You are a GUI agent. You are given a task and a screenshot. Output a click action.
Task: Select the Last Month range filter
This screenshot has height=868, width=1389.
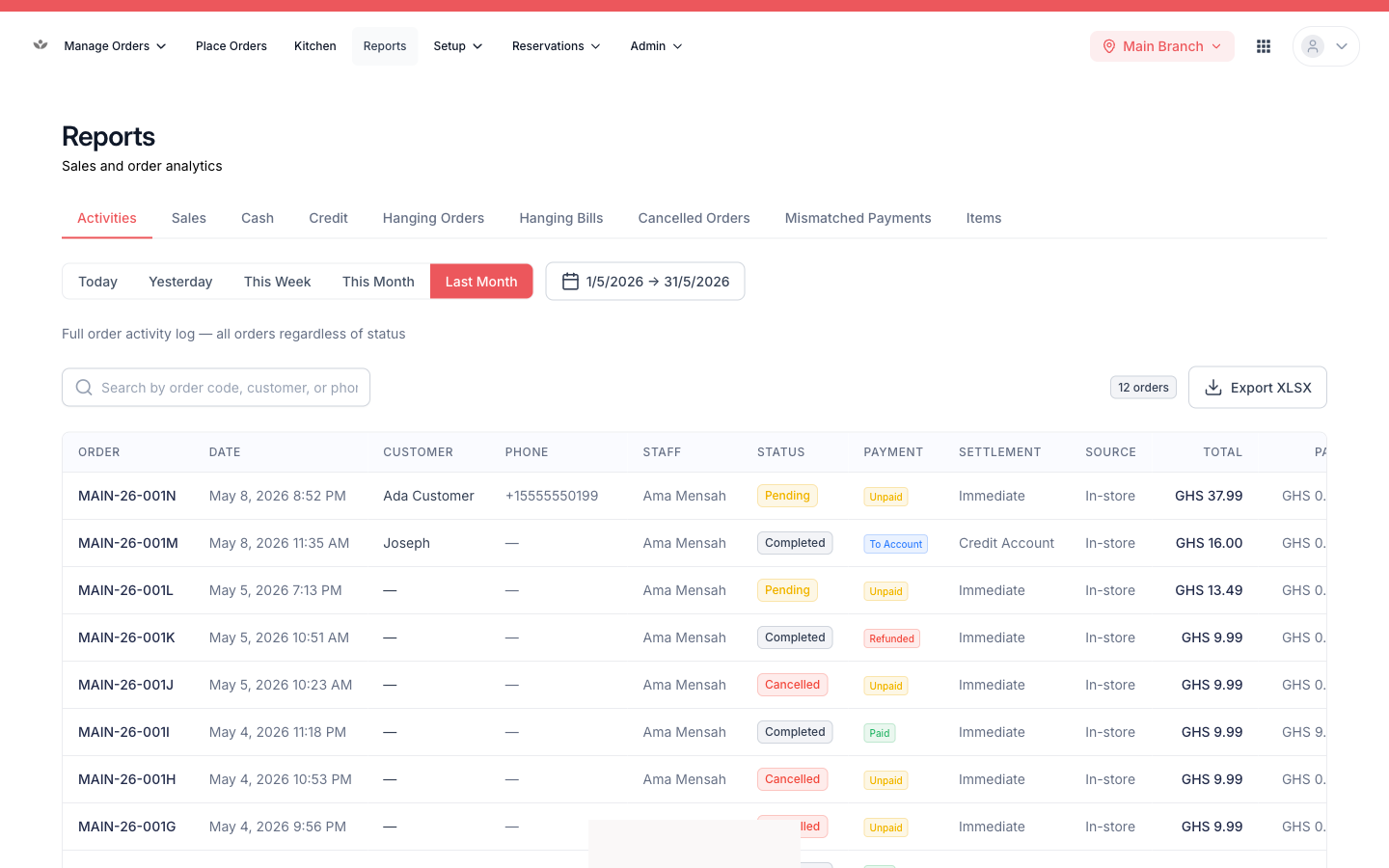(481, 282)
